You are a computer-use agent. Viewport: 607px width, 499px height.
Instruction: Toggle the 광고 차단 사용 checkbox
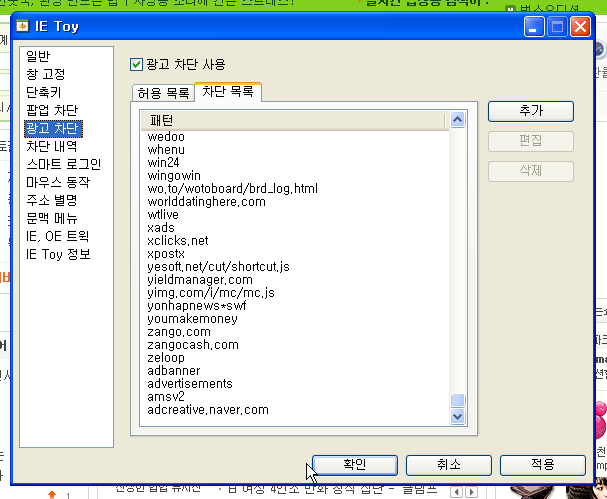(136, 64)
